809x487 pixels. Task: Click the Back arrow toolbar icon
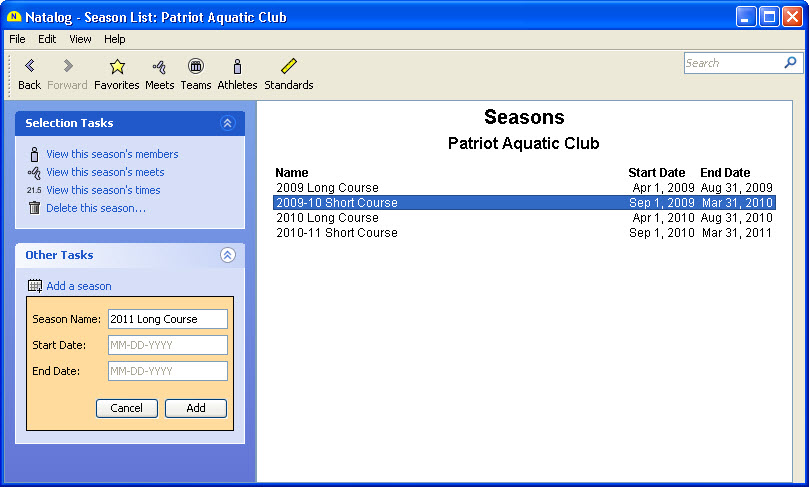pos(29,67)
